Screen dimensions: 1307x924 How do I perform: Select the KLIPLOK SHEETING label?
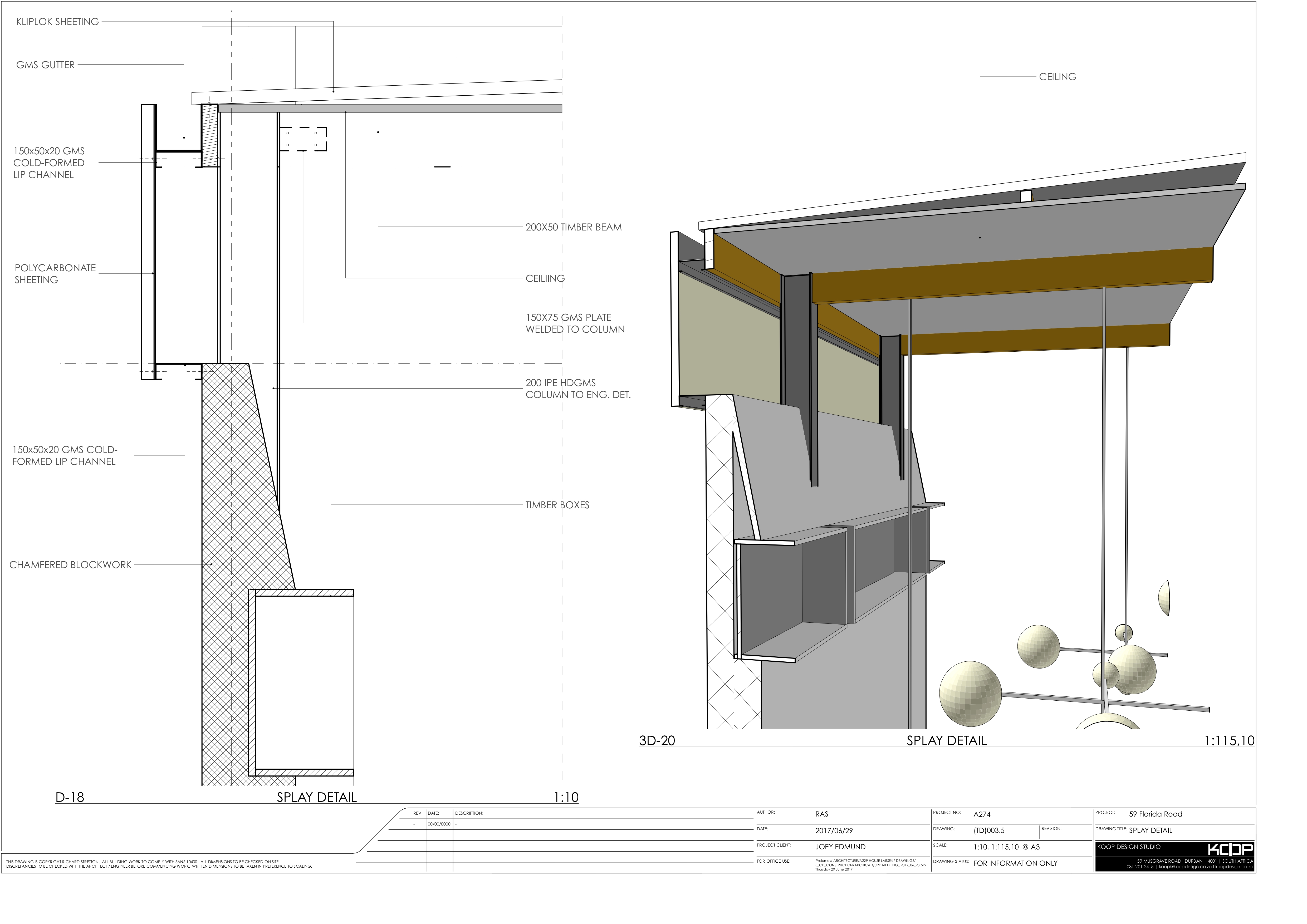[x=57, y=22]
